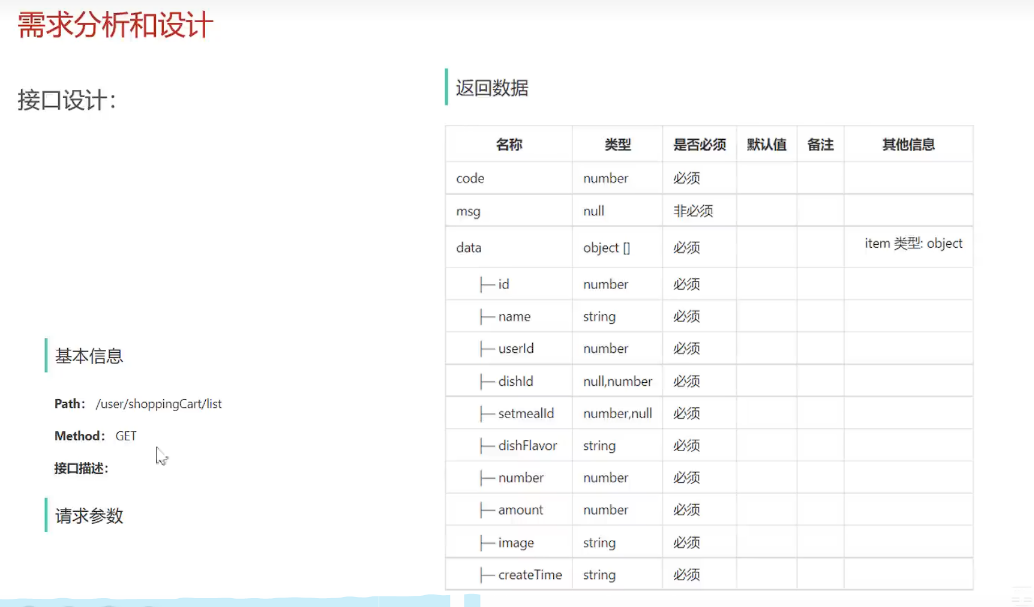Click the GET method label

pos(124,435)
